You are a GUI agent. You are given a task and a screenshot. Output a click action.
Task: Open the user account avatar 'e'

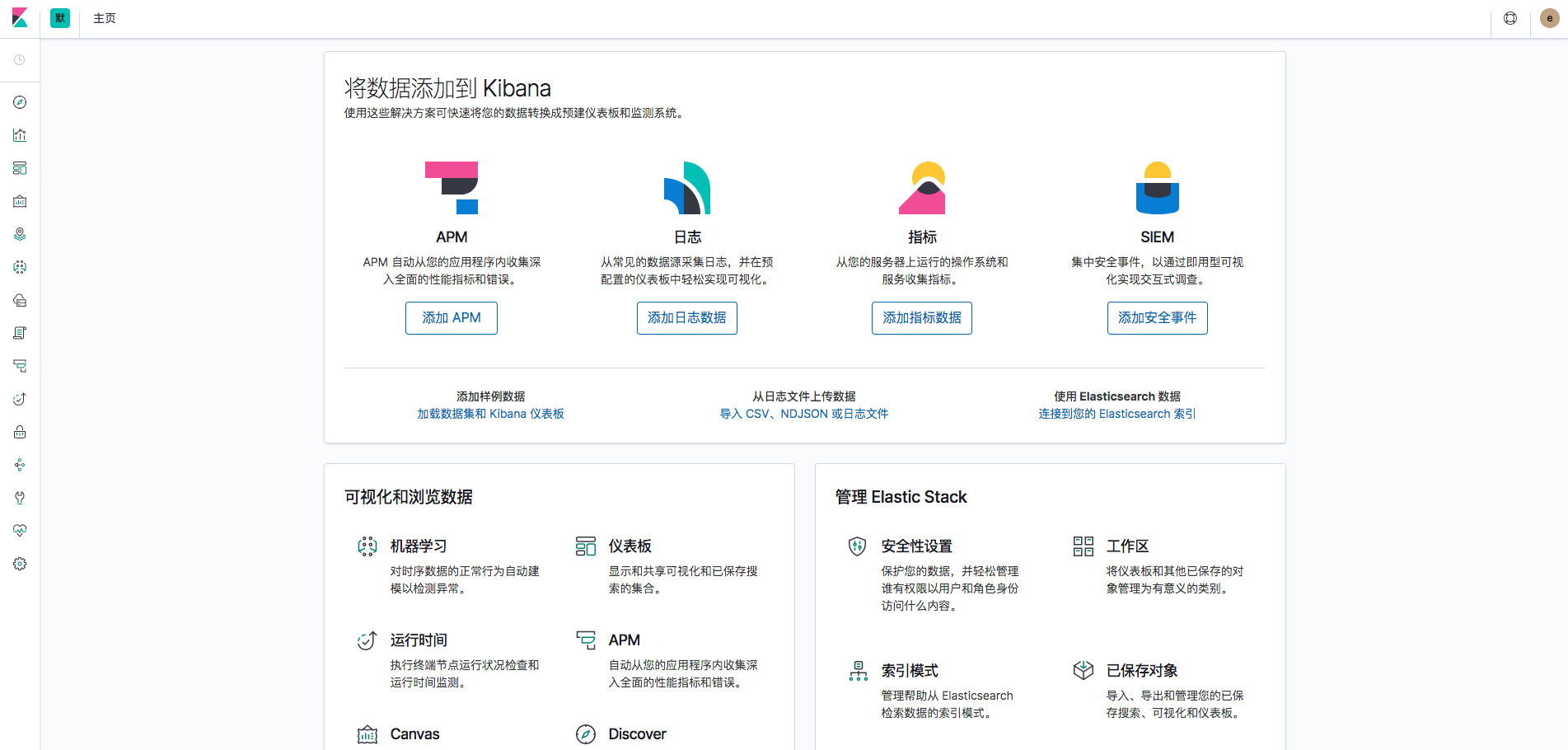[1549, 17]
